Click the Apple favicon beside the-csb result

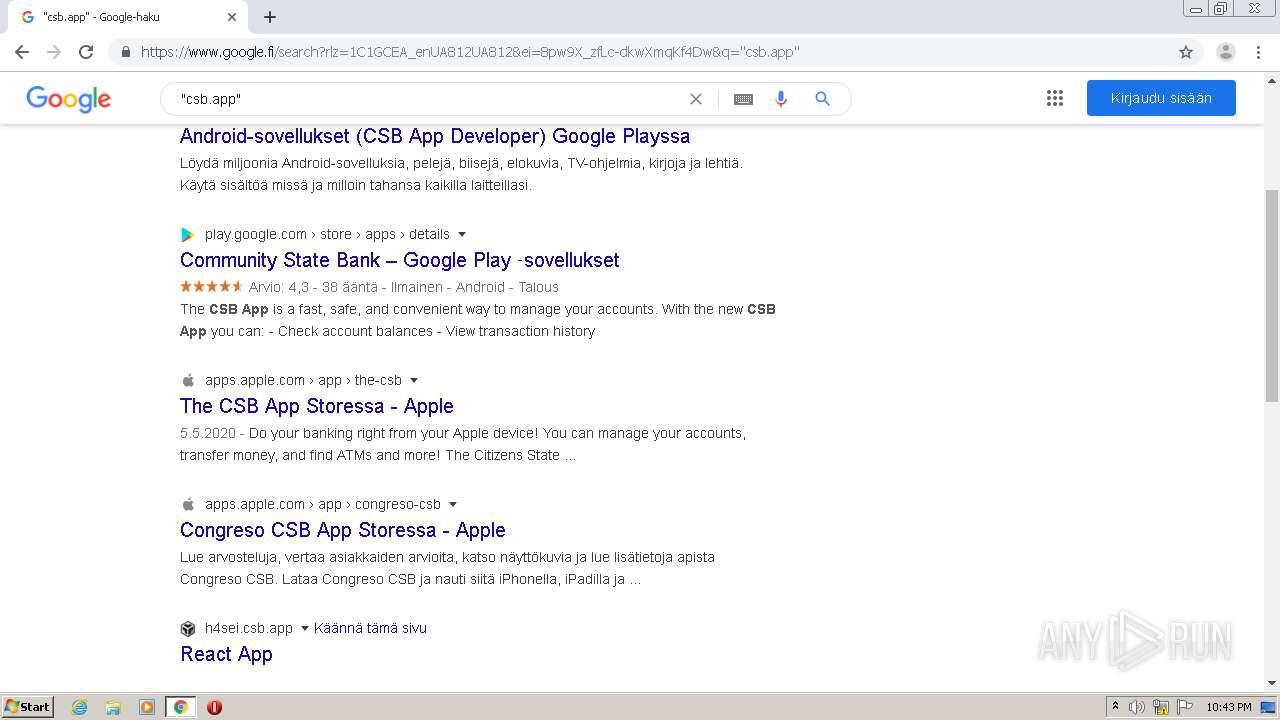point(187,380)
